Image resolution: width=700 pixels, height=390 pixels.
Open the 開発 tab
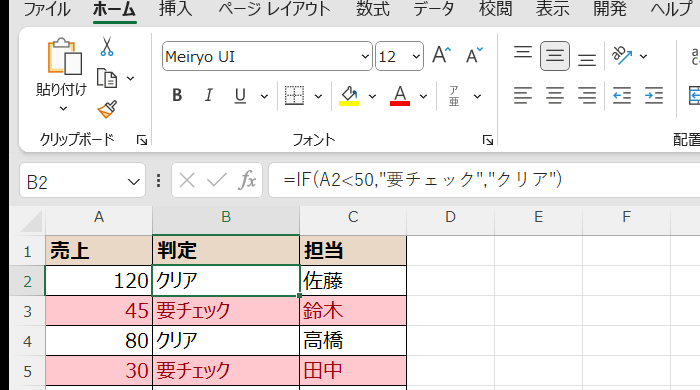point(610,8)
